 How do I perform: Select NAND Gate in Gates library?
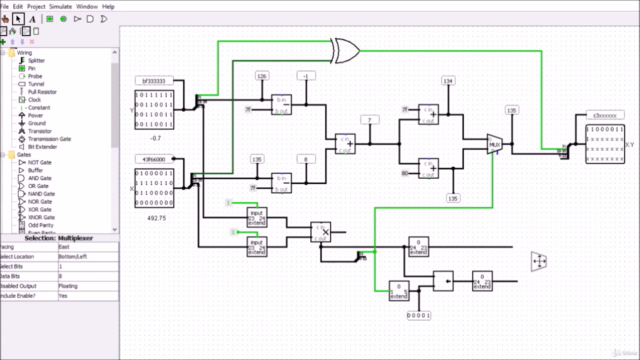click(41, 194)
